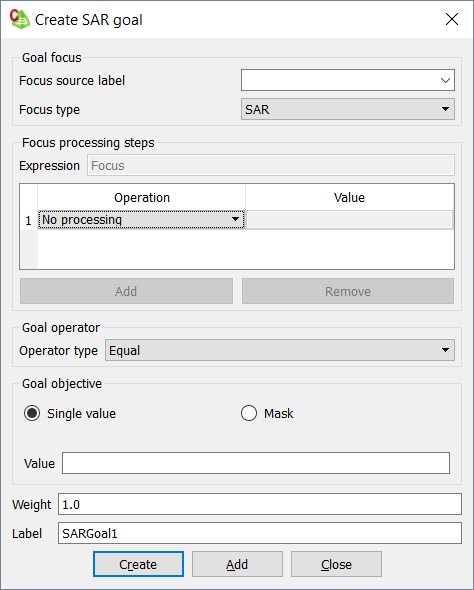Open the No processing operation dropdown

tap(141, 220)
